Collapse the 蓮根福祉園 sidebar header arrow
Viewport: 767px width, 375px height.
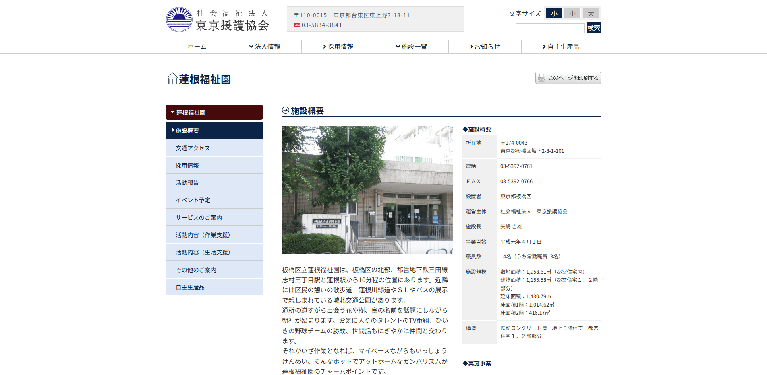click(x=172, y=112)
